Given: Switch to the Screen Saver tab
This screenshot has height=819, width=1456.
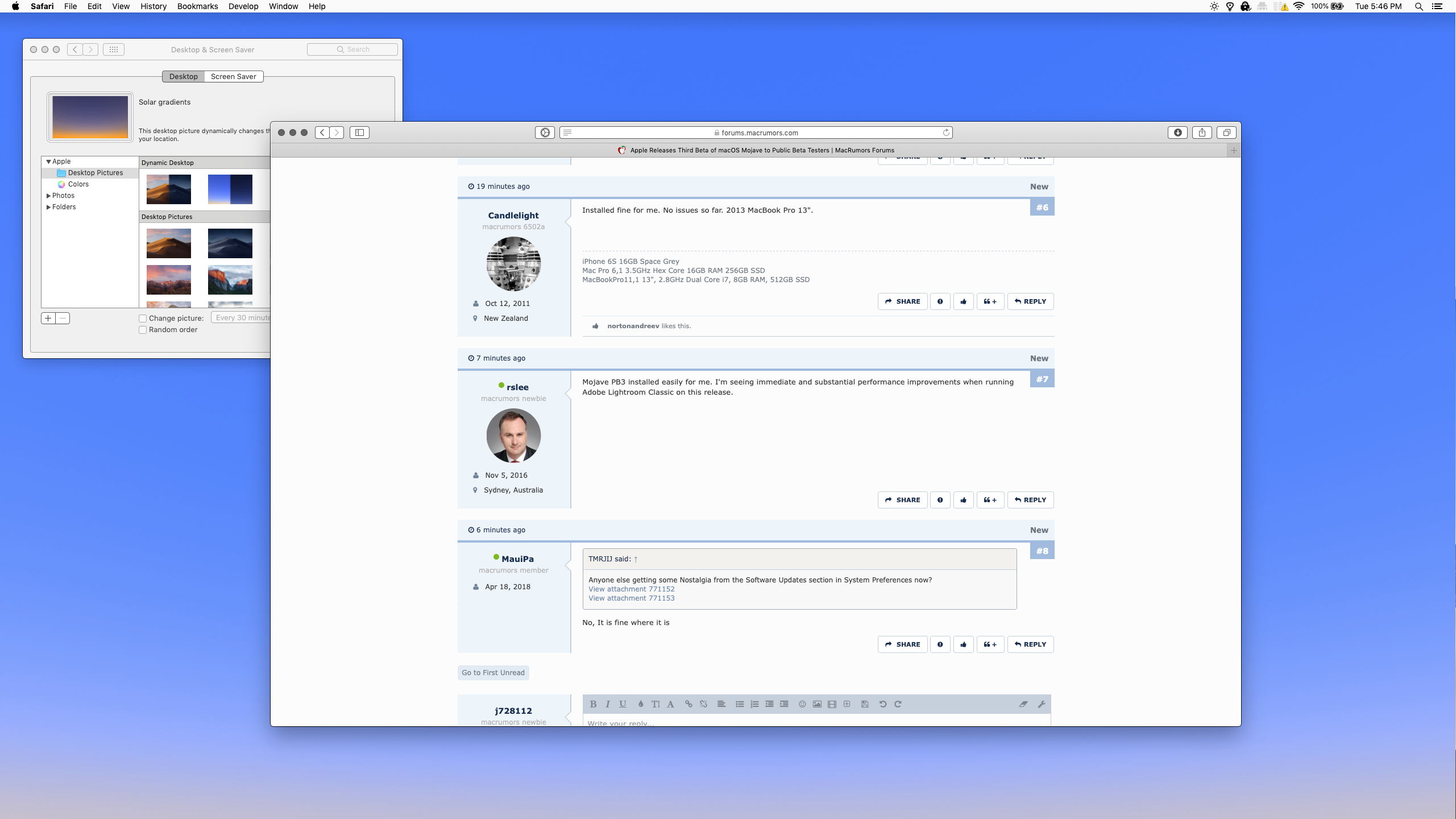Looking at the screenshot, I should 233,76.
